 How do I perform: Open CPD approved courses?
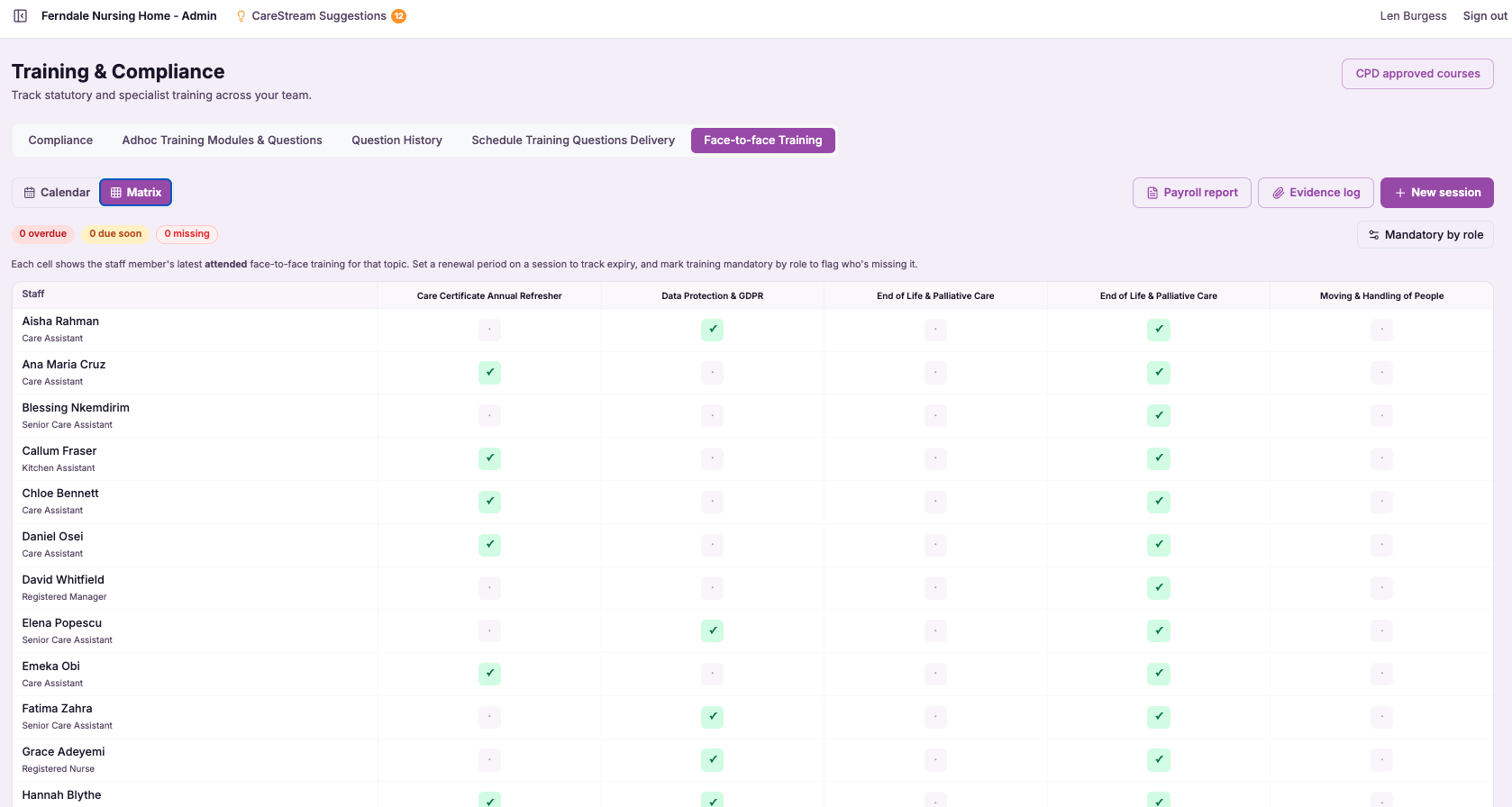[x=1417, y=74]
